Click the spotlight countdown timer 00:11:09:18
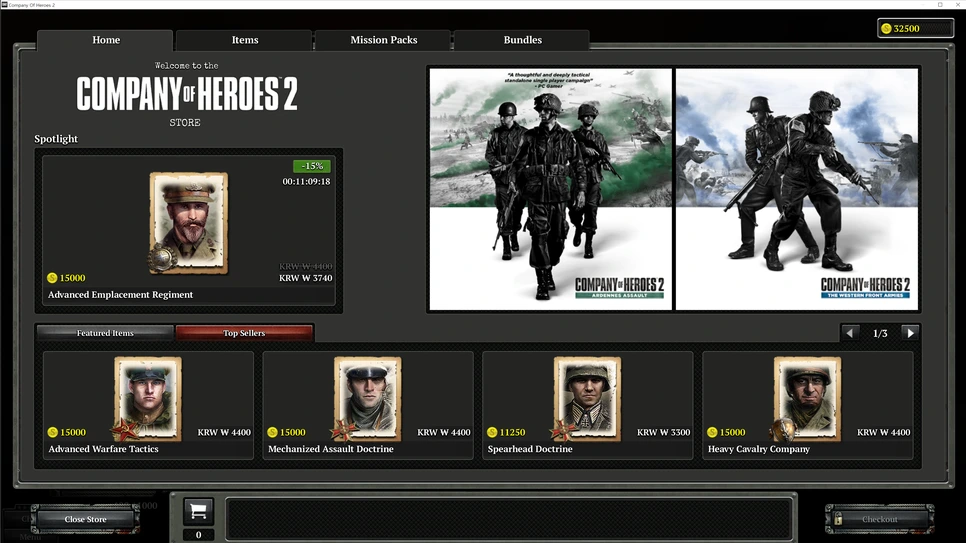Viewport: 966px width, 543px height. coord(306,181)
